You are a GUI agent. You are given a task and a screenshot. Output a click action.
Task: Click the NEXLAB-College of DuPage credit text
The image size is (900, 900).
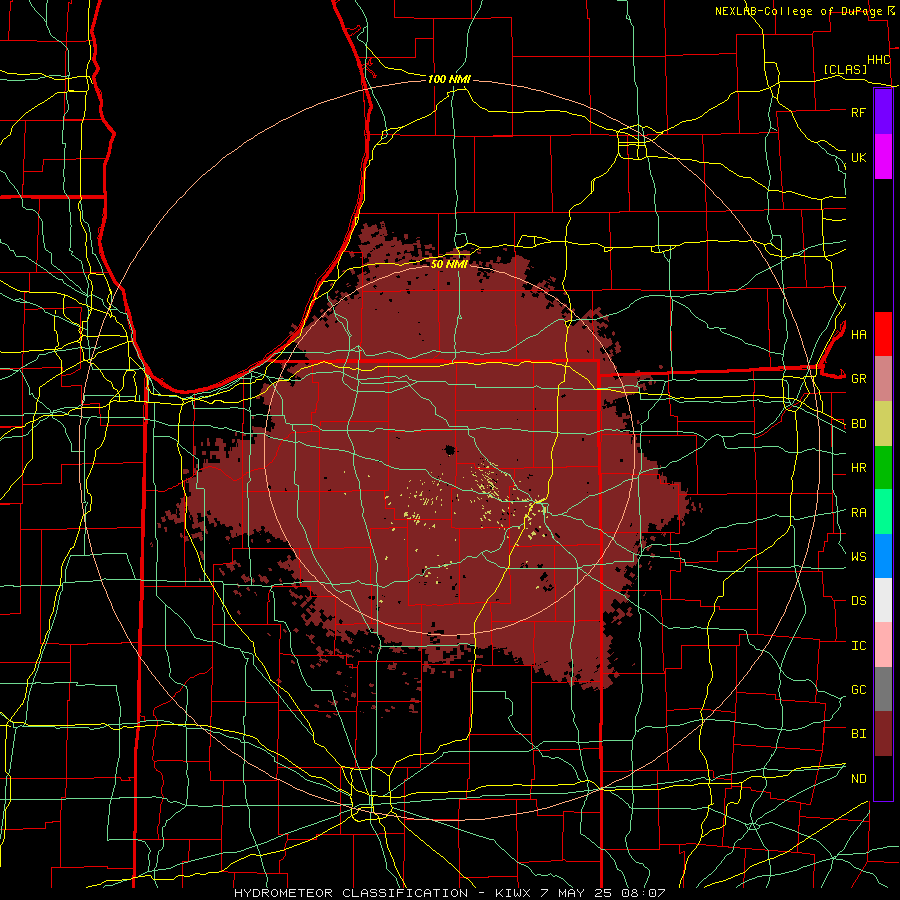[x=800, y=11]
